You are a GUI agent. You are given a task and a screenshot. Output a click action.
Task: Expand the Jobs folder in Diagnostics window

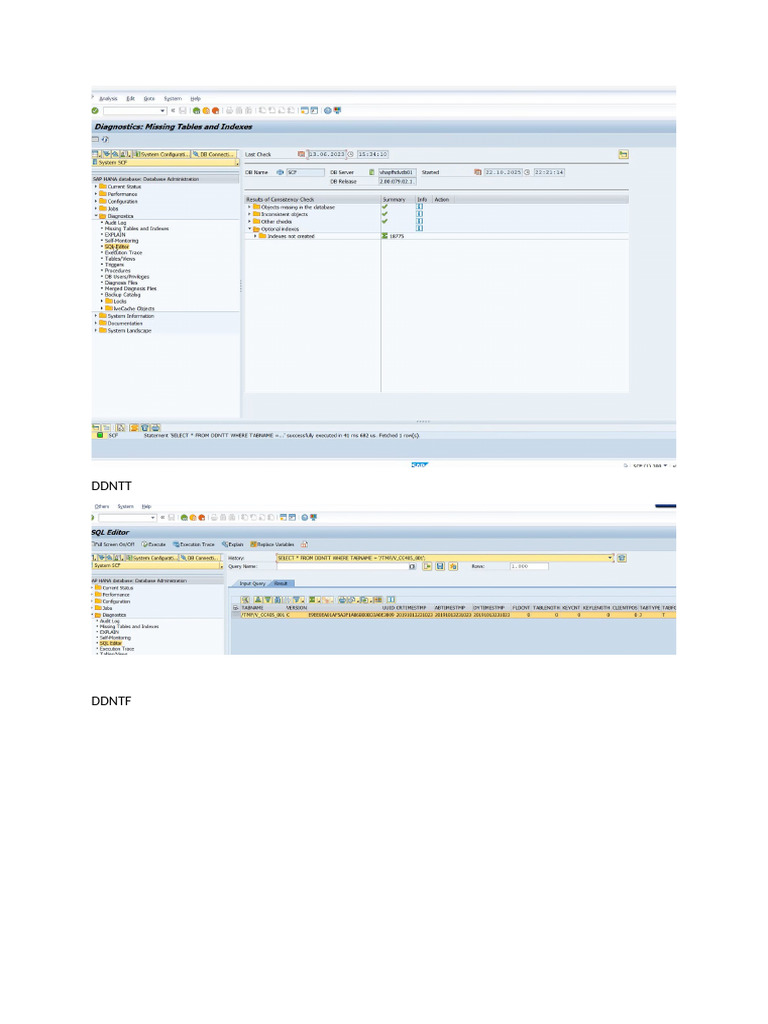(96, 208)
